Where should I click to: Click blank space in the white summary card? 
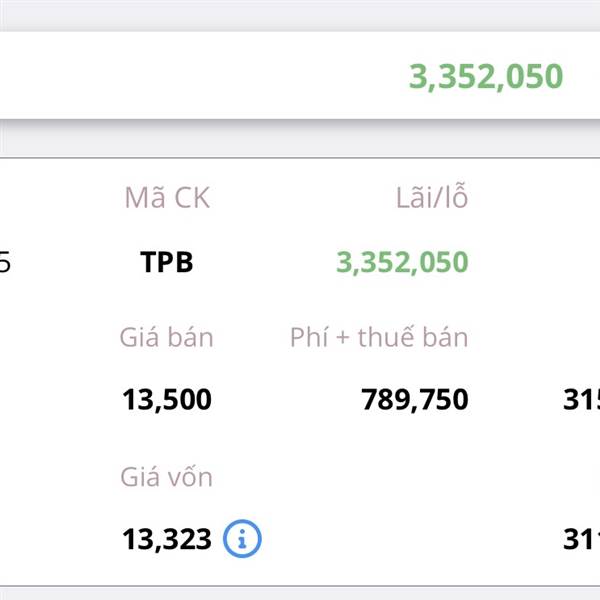[191, 75]
